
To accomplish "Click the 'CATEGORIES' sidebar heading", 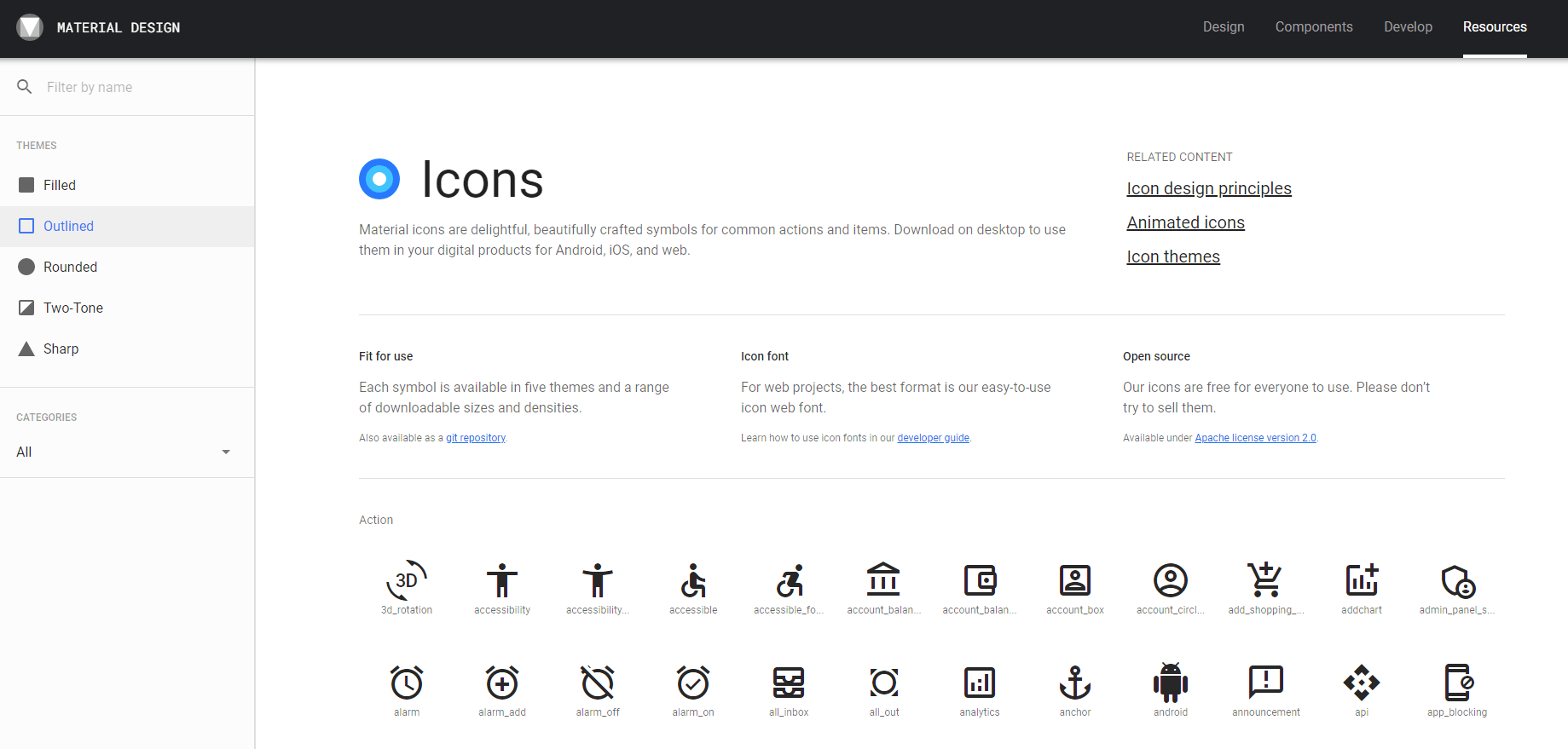I will (46, 418).
